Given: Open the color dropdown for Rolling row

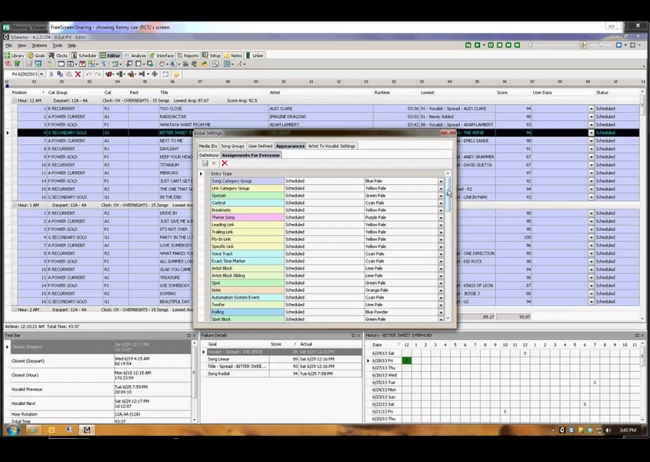Looking at the screenshot, I should click(x=441, y=312).
